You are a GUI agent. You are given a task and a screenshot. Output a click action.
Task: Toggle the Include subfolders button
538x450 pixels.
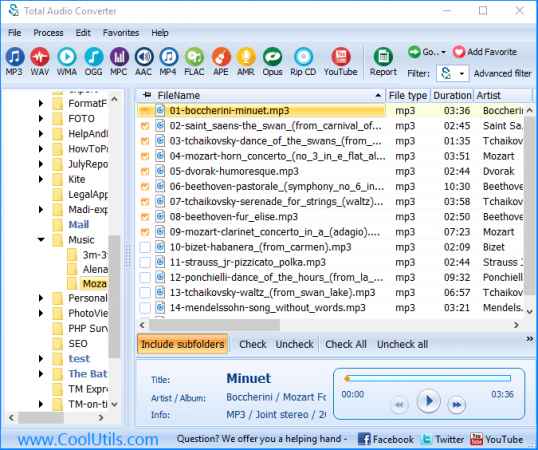coord(183,344)
